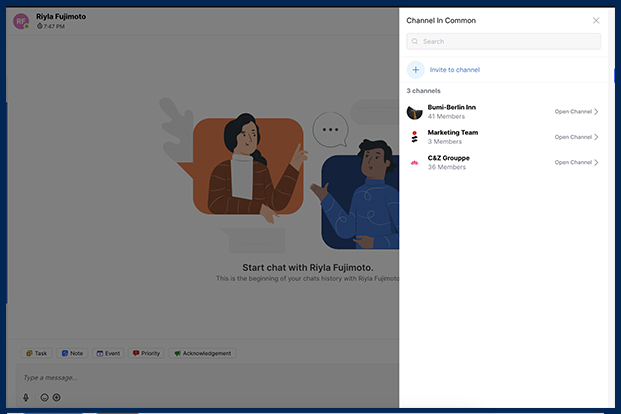Image resolution: width=621 pixels, height=414 pixels.
Task: Click 36 Members under C&Z Grouppe
Action: tap(446, 167)
